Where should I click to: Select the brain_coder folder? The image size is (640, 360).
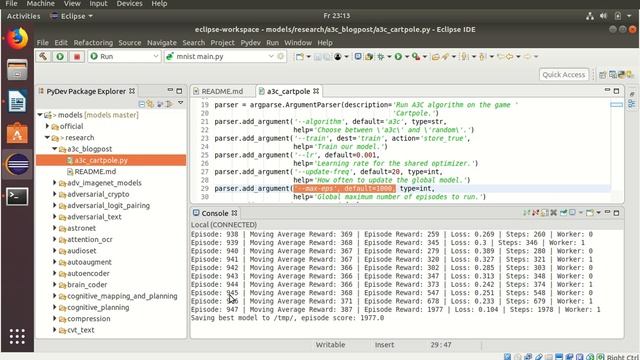point(87,285)
